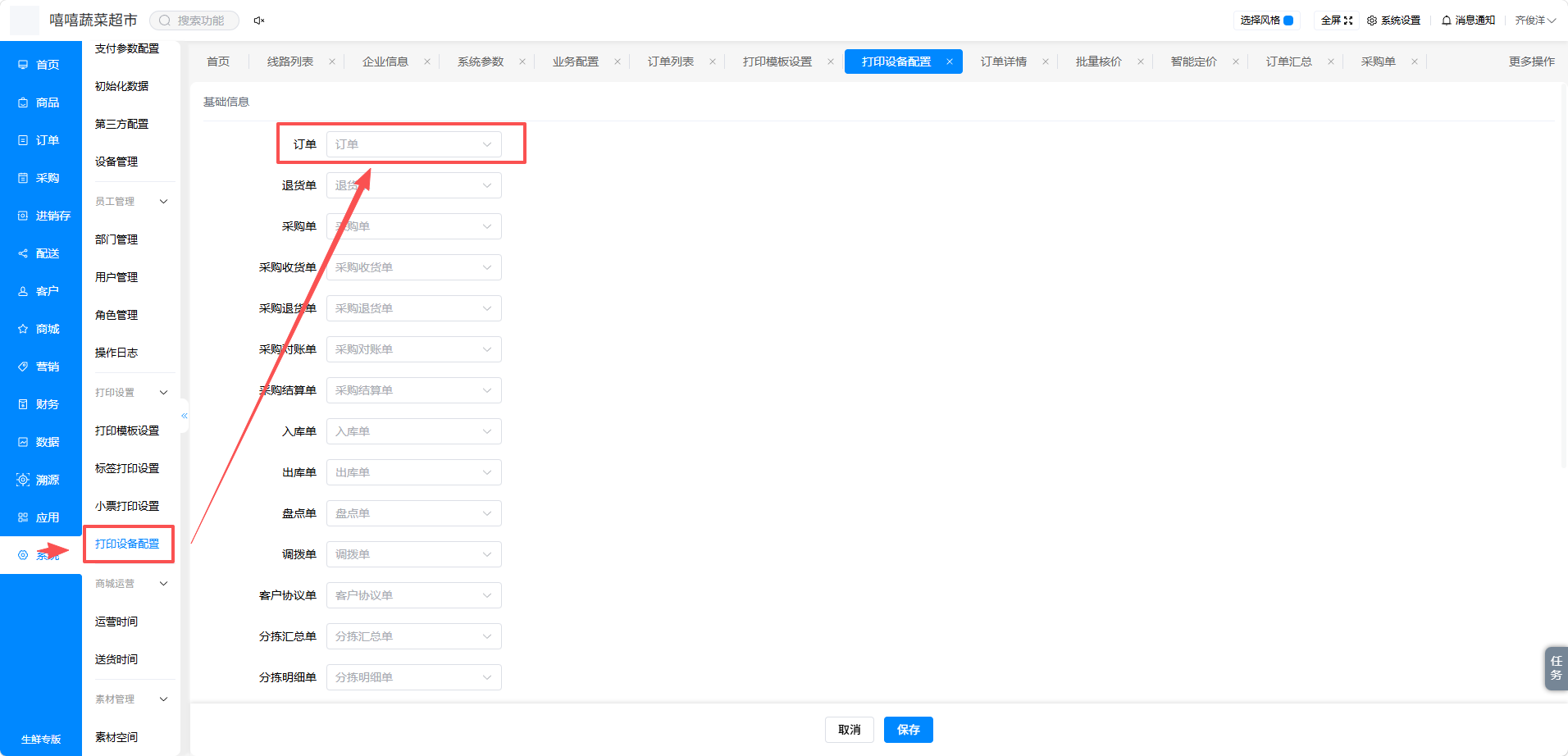Open the 商品 products sidebar icon

click(x=23, y=102)
